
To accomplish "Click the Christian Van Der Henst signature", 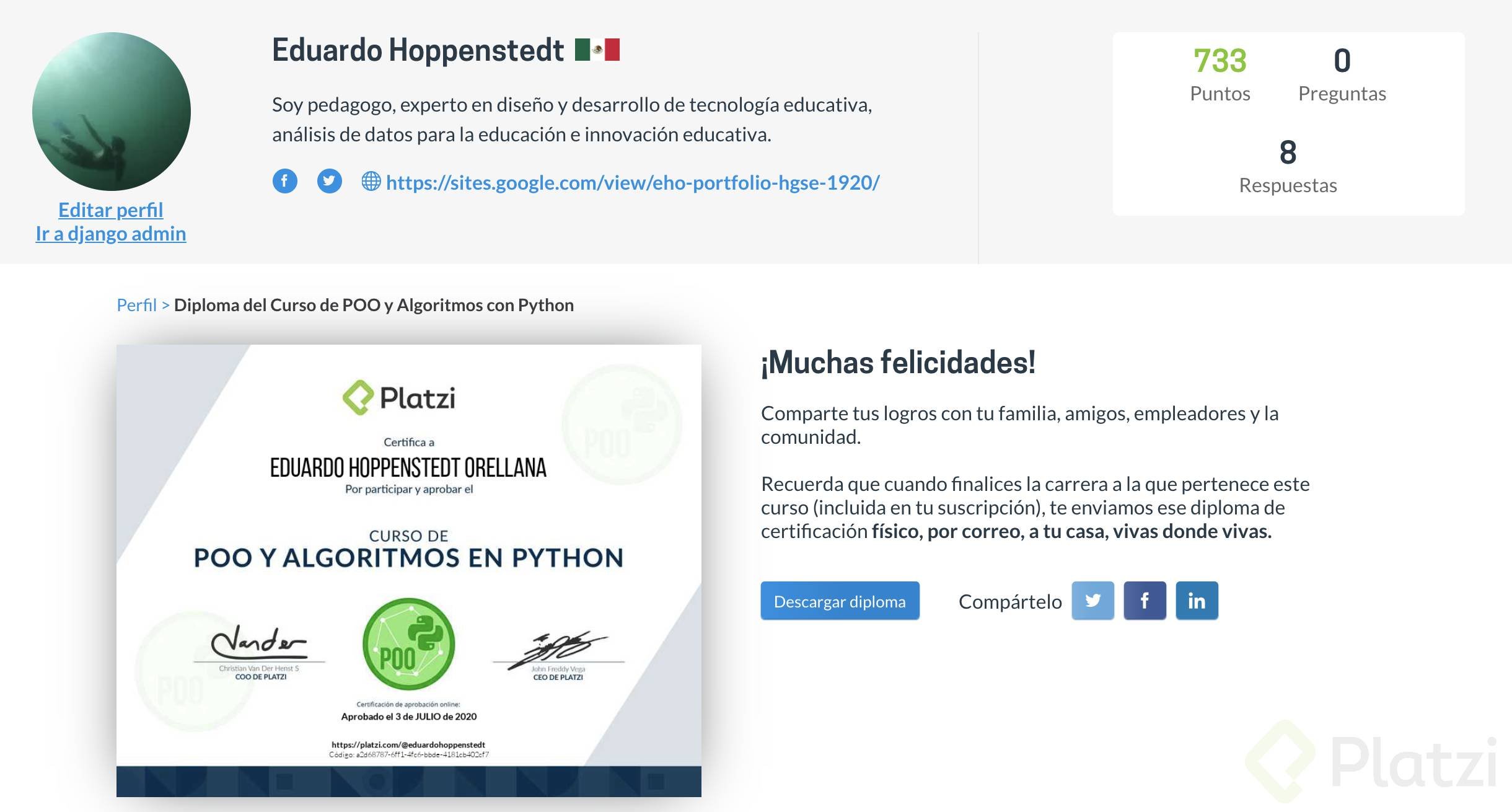I will (259, 642).
